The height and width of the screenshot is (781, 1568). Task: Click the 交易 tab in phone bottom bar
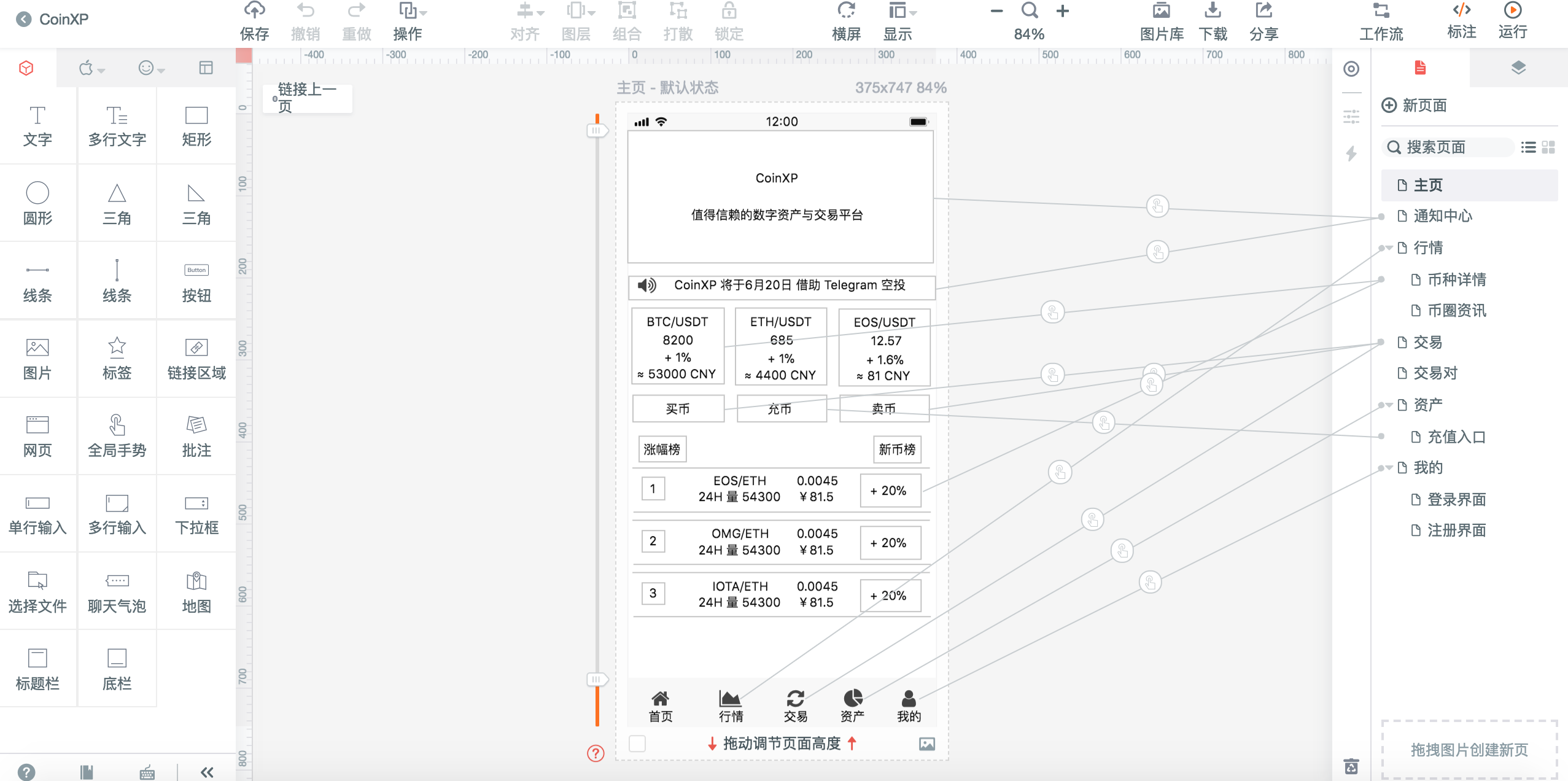pos(796,706)
